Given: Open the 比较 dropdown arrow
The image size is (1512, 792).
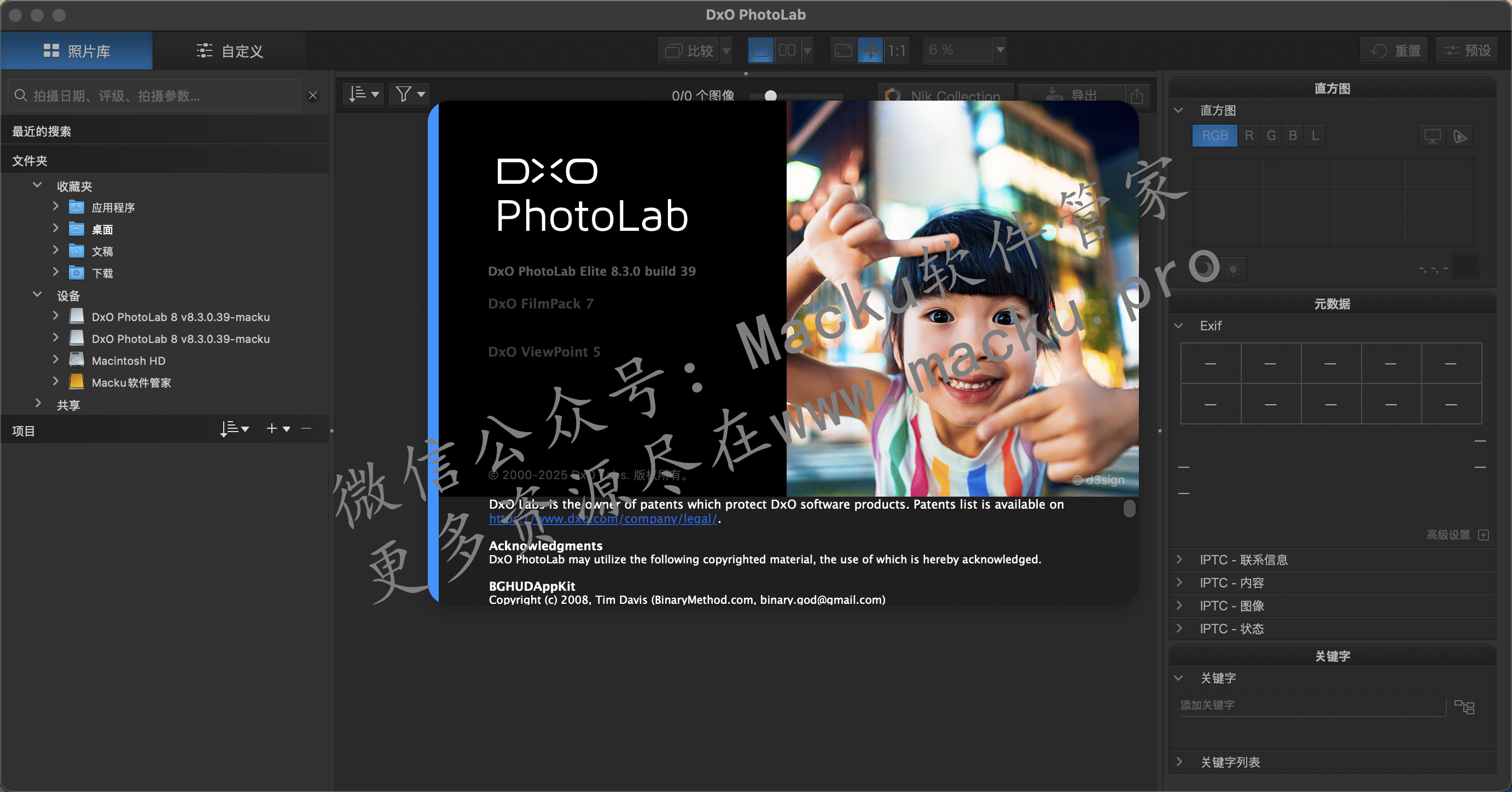Looking at the screenshot, I should [726, 50].
